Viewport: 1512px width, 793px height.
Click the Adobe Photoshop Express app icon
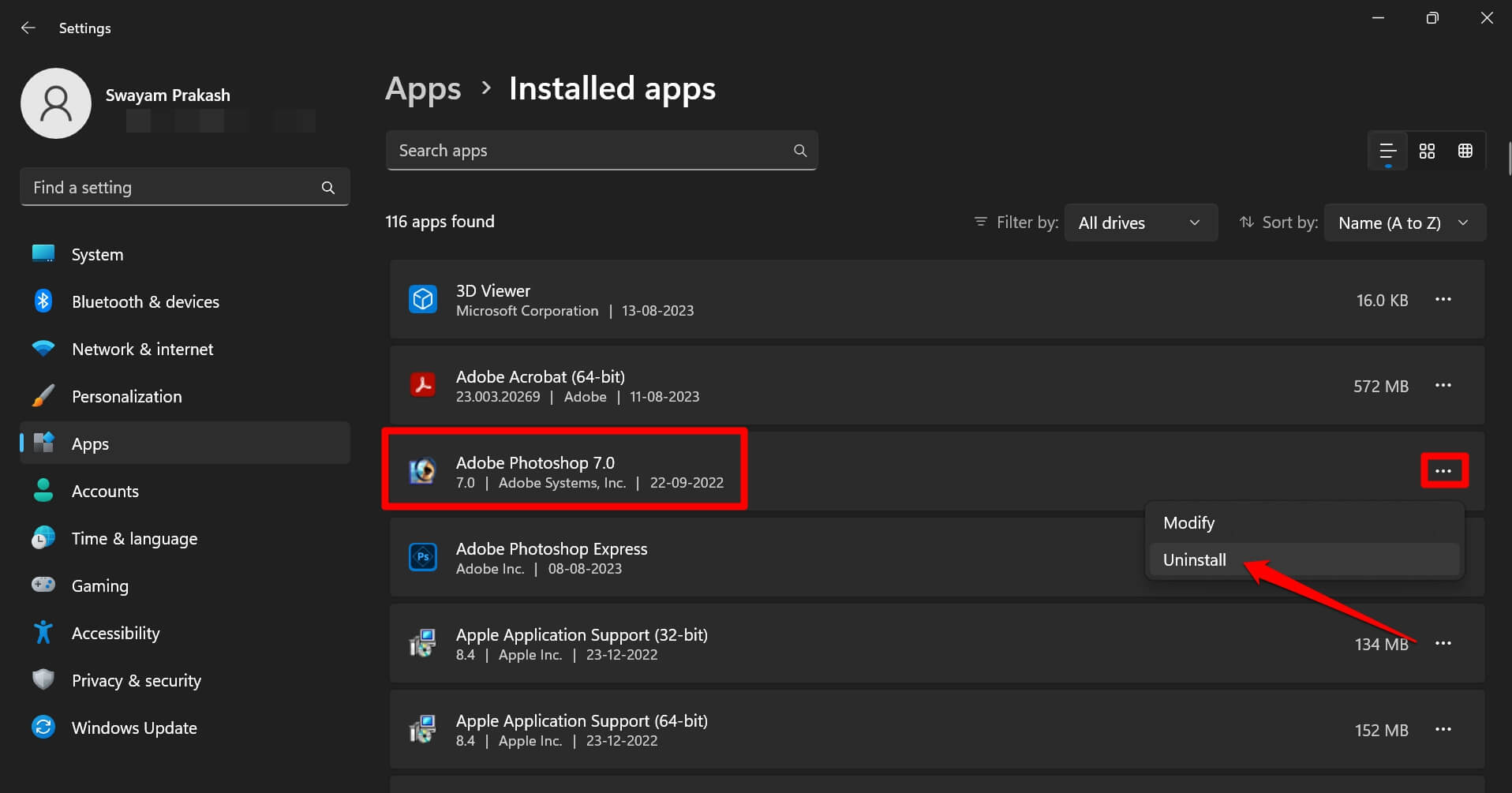[x=423, y=557]
